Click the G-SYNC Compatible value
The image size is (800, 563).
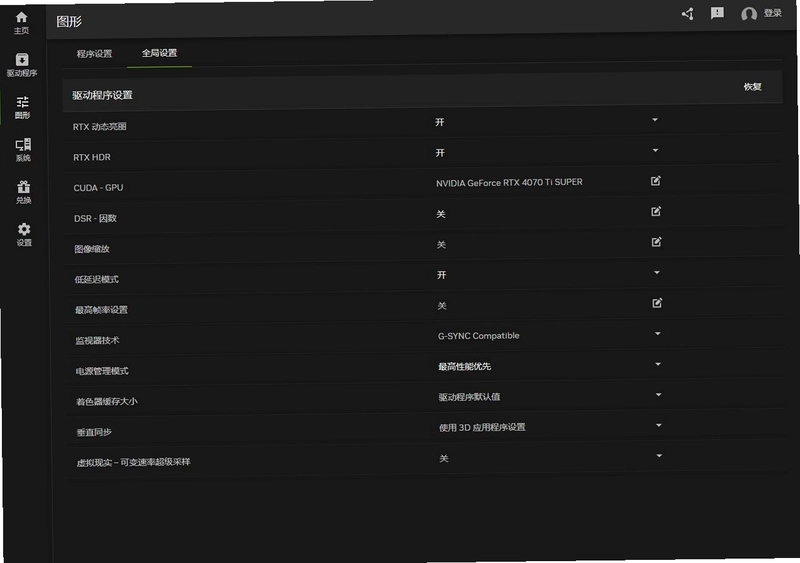click(x=479, y=335)
